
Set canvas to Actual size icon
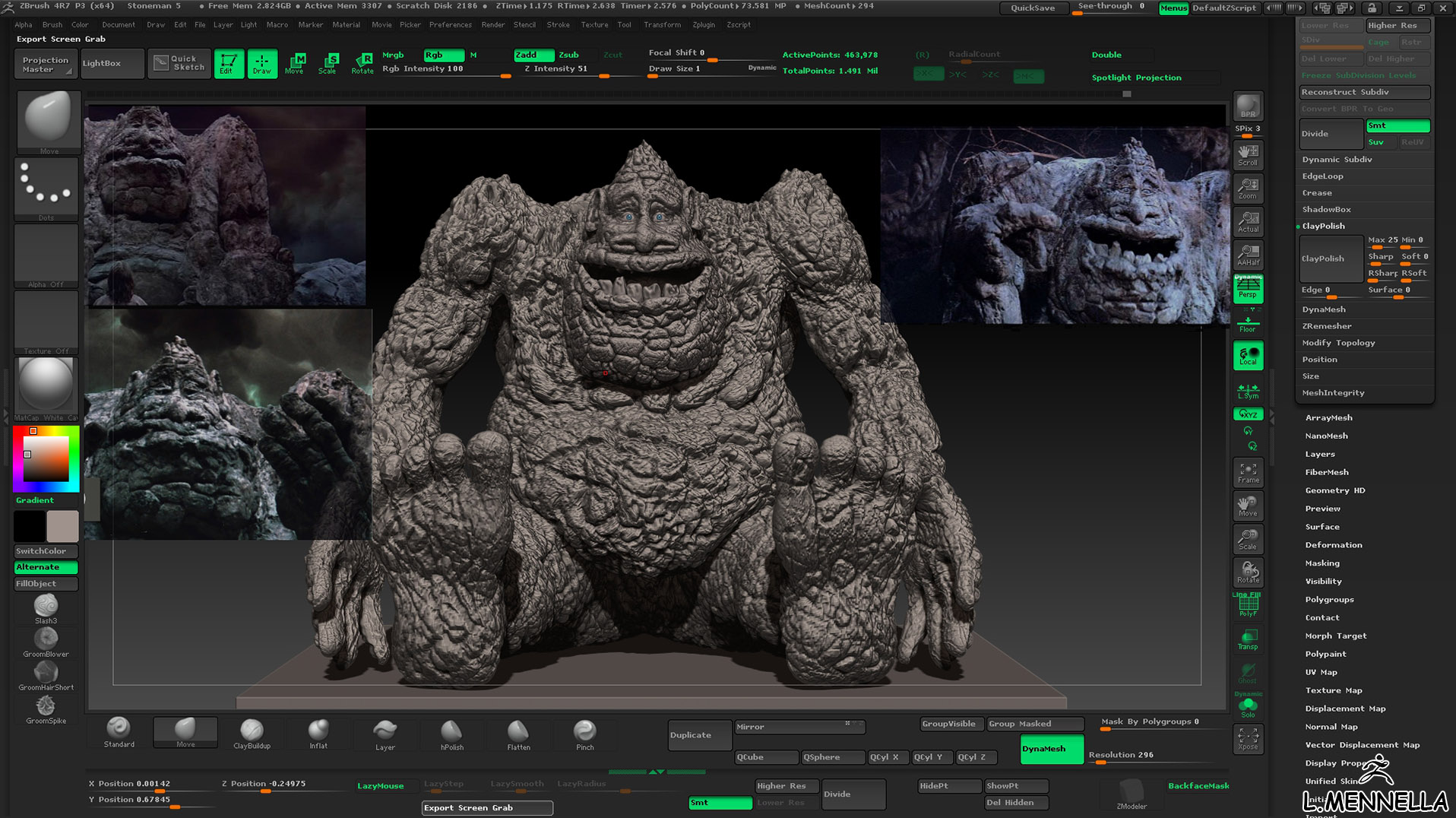pyautogui.click(x=1248, y=221)
